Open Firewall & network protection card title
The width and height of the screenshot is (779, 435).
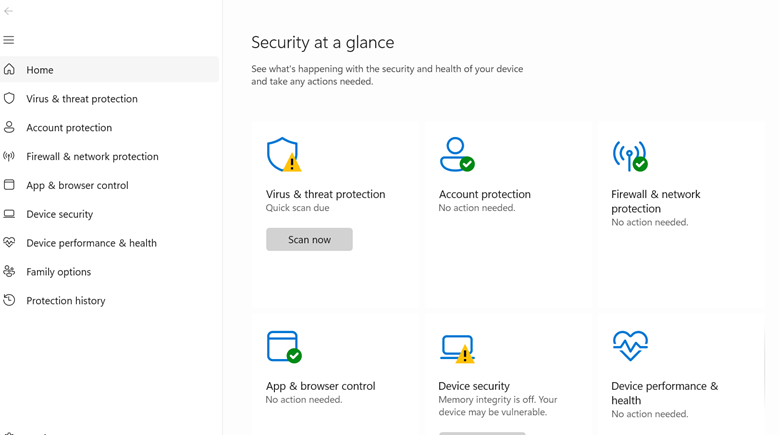(655, 201)
